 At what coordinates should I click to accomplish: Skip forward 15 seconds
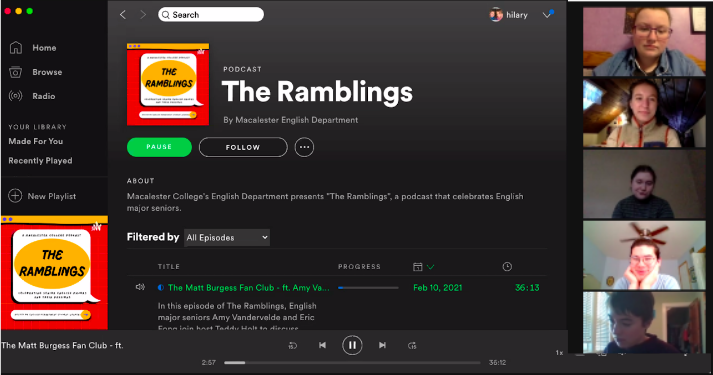(412, 346)
